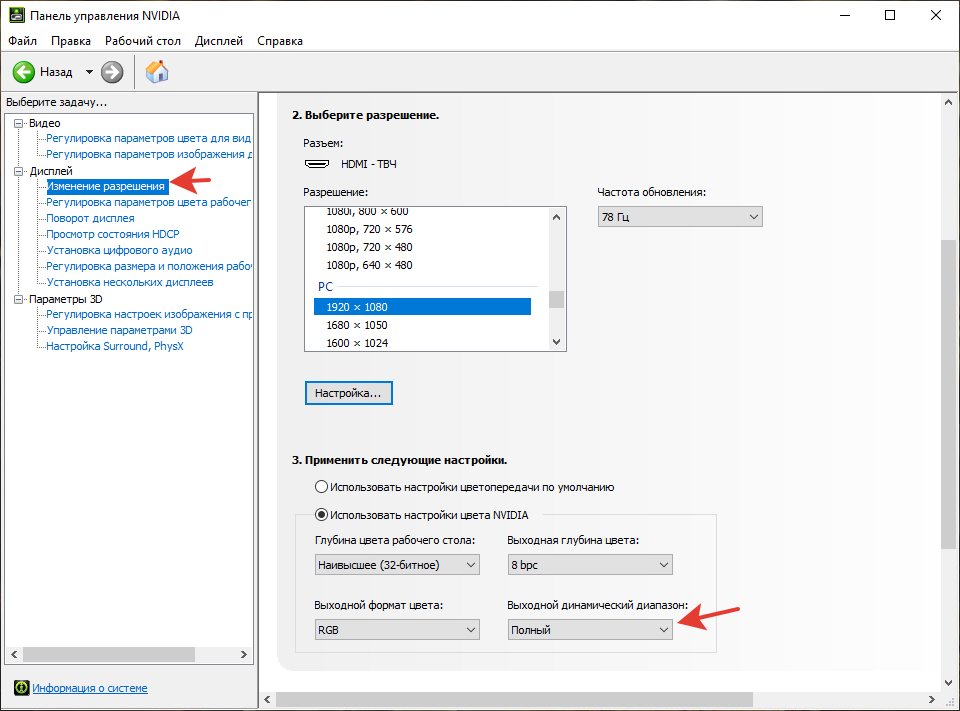Collapse the Дисплей tree node

(x=18, y=171)
